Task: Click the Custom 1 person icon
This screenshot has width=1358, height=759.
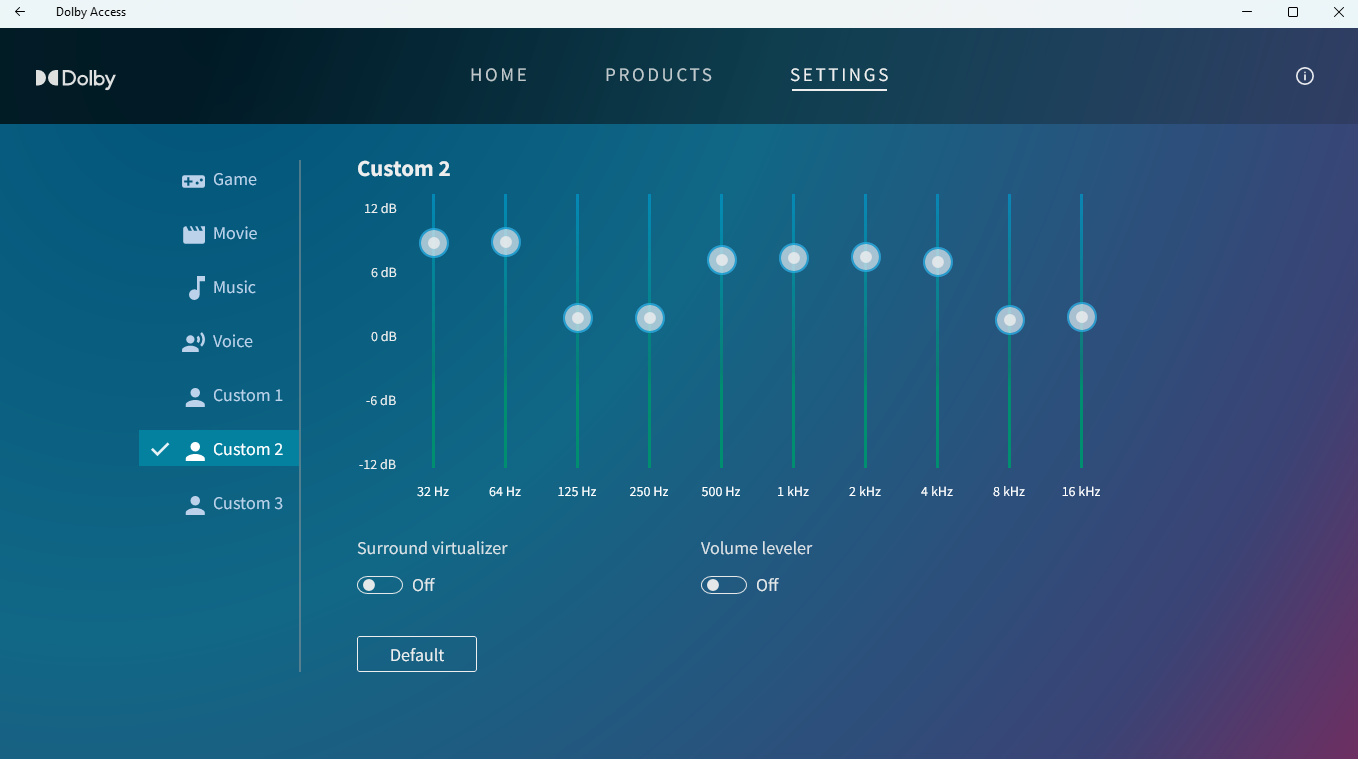Action: click(195, 397)
